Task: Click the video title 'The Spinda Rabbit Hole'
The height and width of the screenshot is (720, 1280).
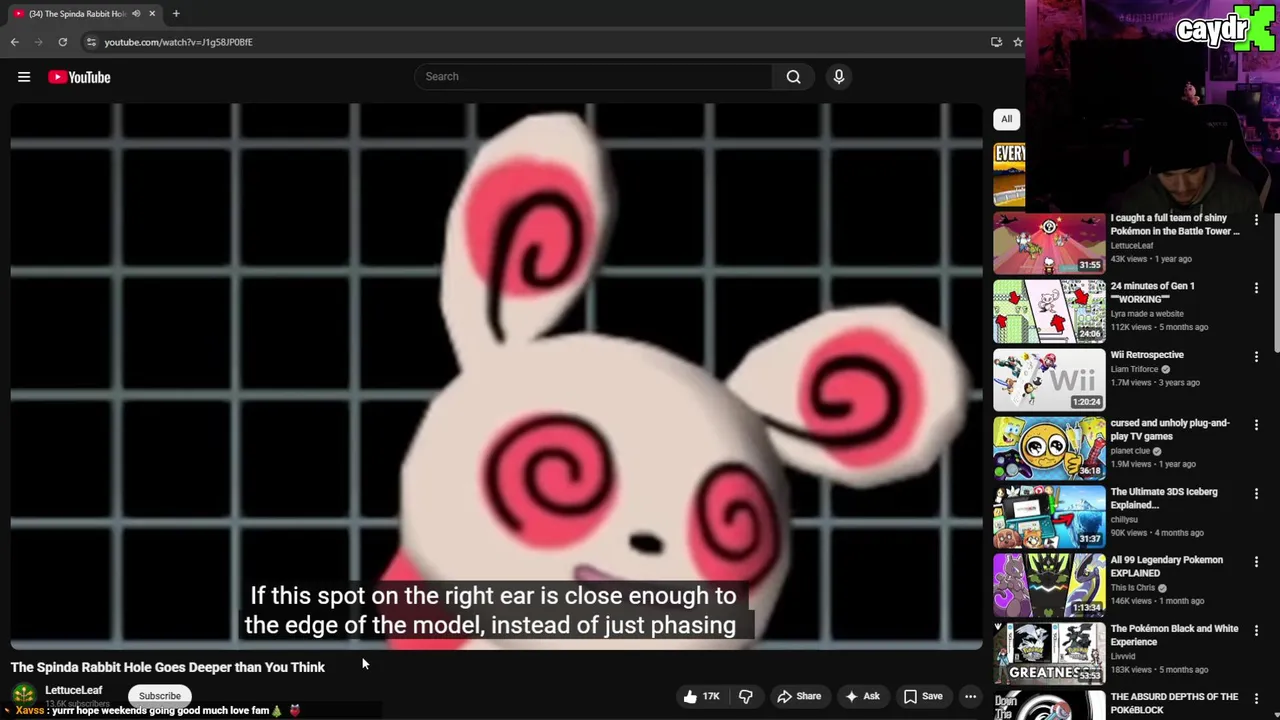Action: pyautogui.click(x=168, y=667)
